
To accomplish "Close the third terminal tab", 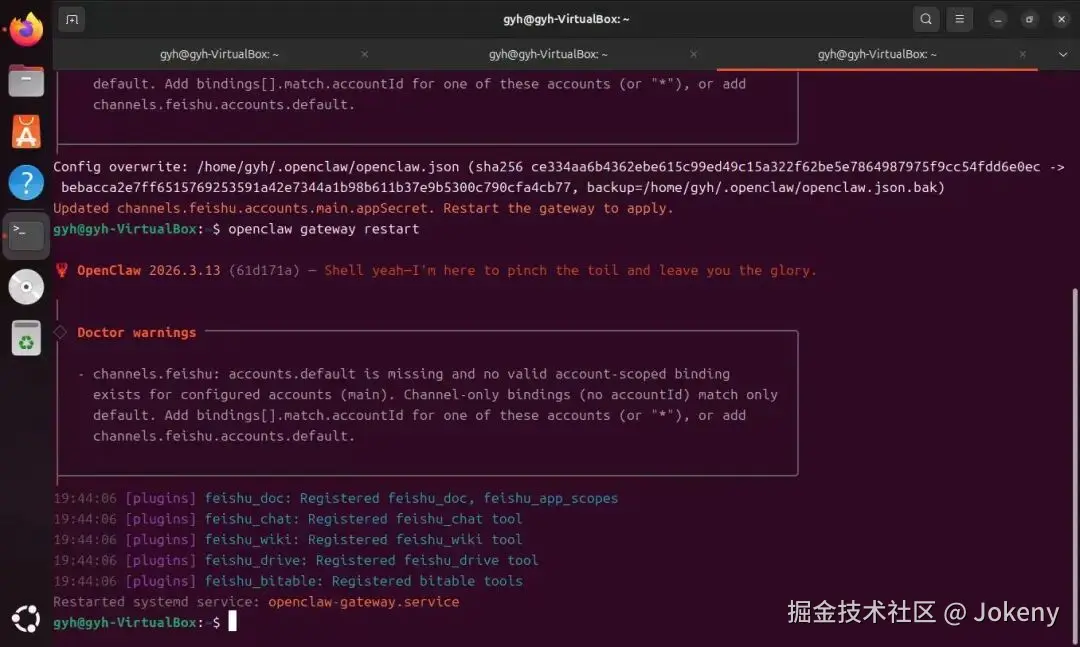I will point(1023,54).
